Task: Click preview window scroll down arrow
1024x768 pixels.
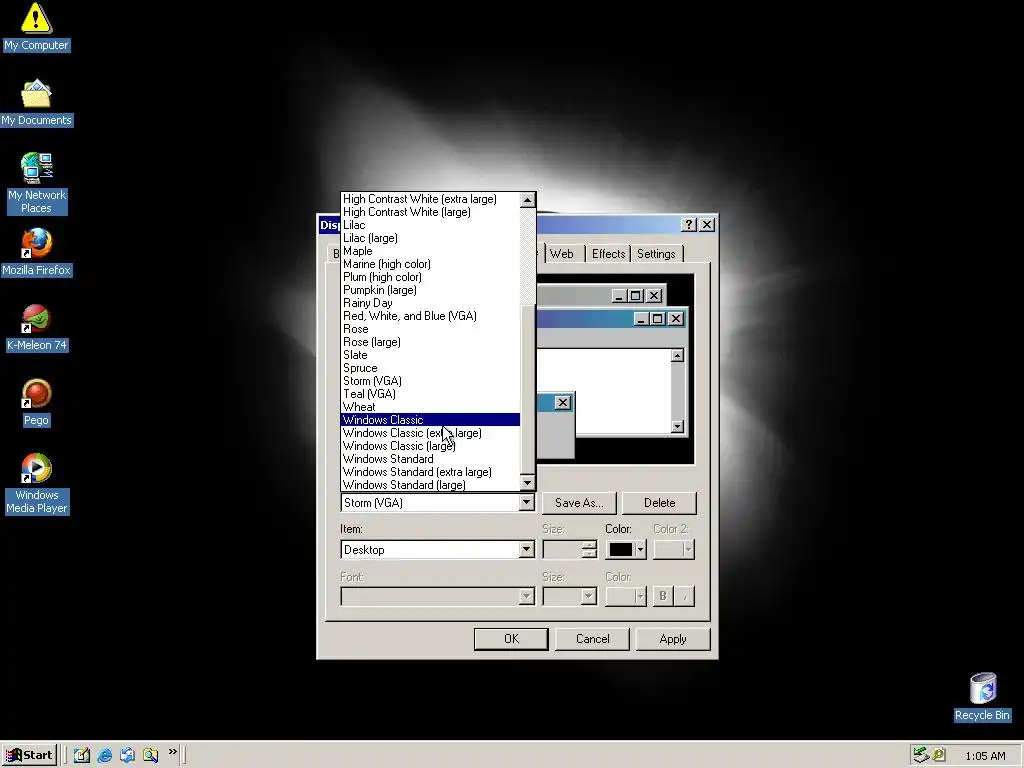Action: (x=677, y=426)
